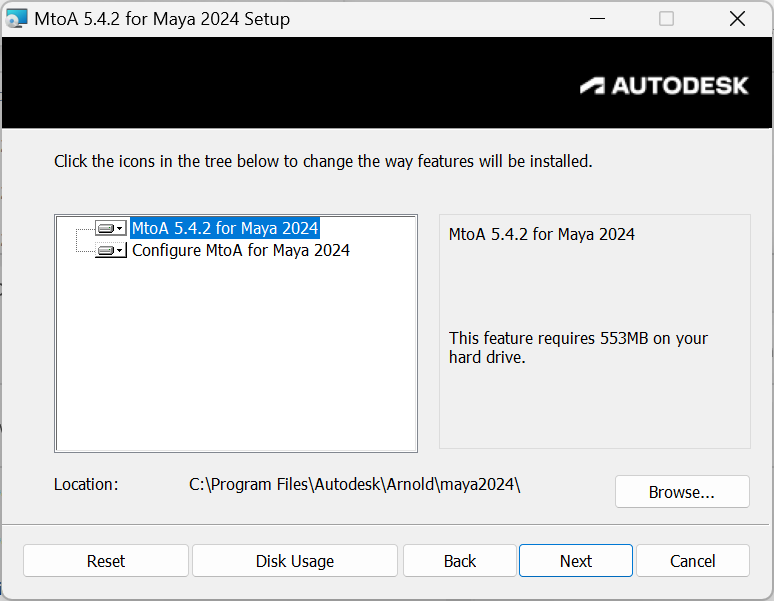
Task: Click the Reset button
Action: click(106, 561)
